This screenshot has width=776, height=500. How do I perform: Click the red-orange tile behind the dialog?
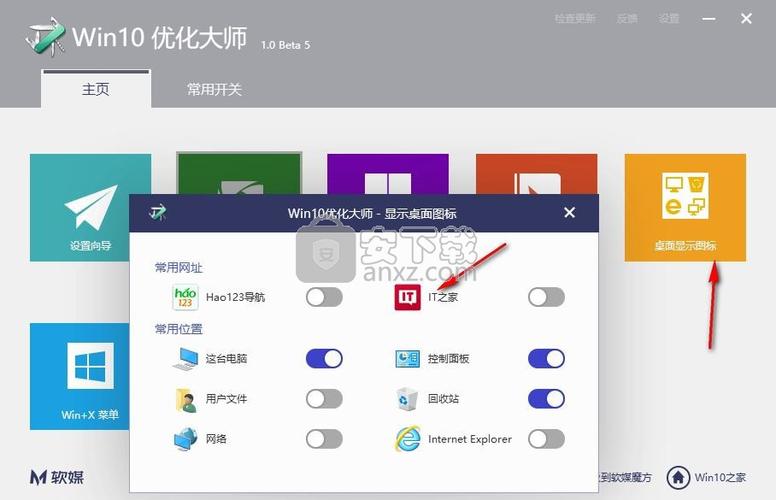pos(536,174)
